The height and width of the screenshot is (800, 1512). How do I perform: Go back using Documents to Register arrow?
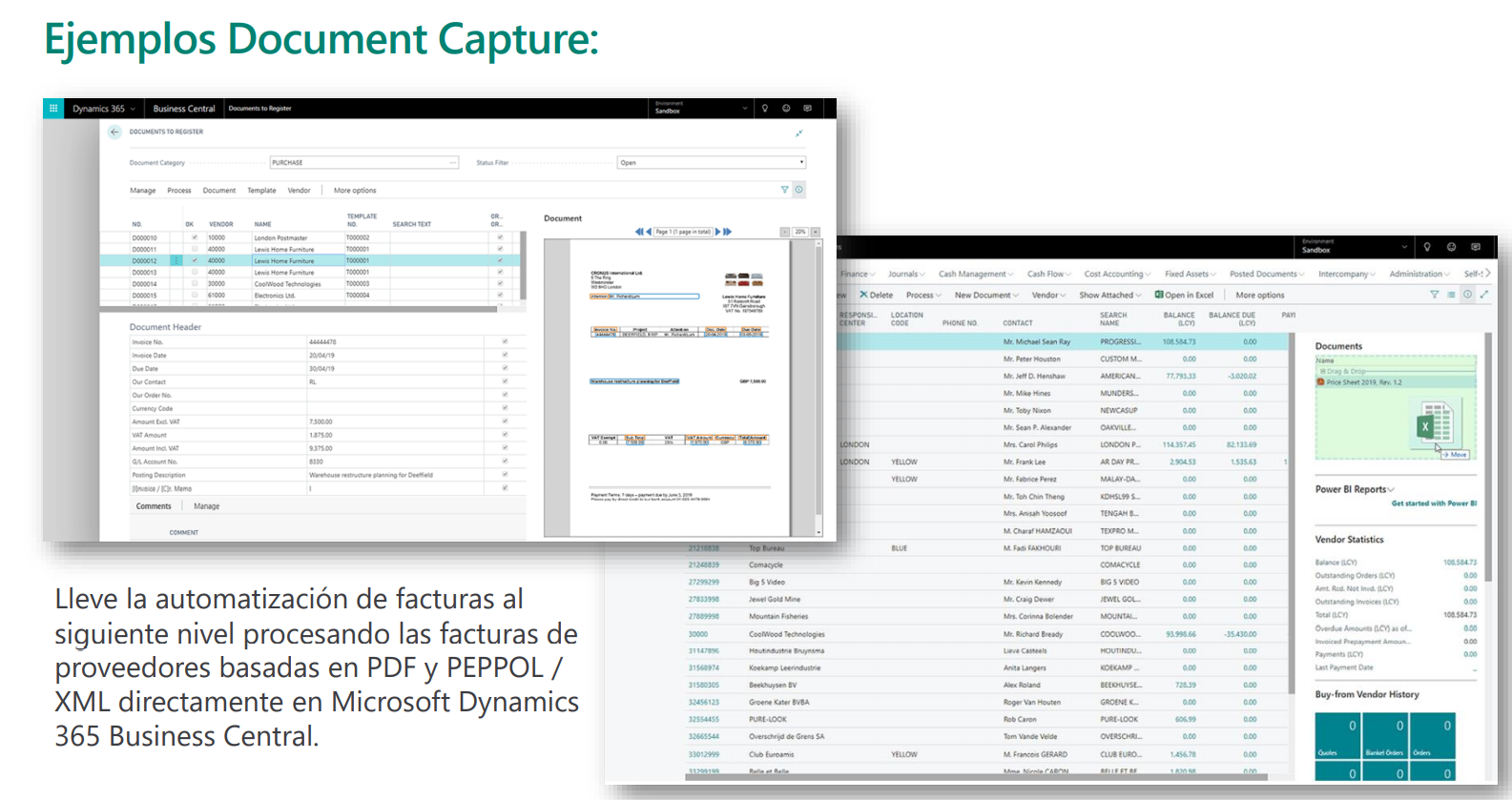click(114, 132)
